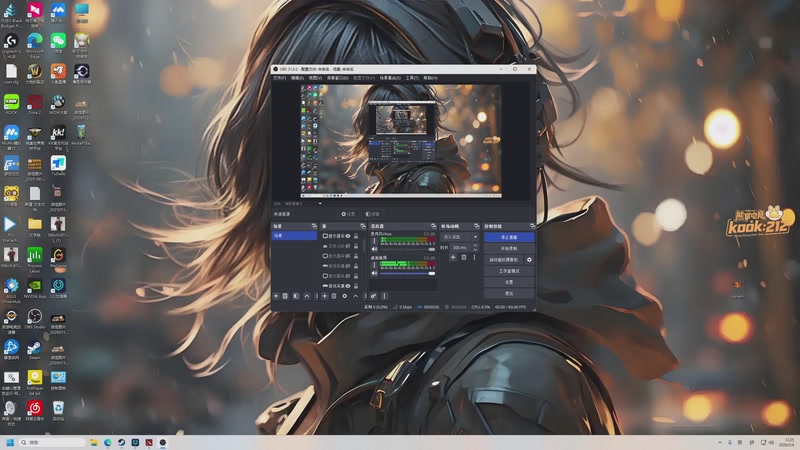Click the blue stop streaming button

pos(509,237)
